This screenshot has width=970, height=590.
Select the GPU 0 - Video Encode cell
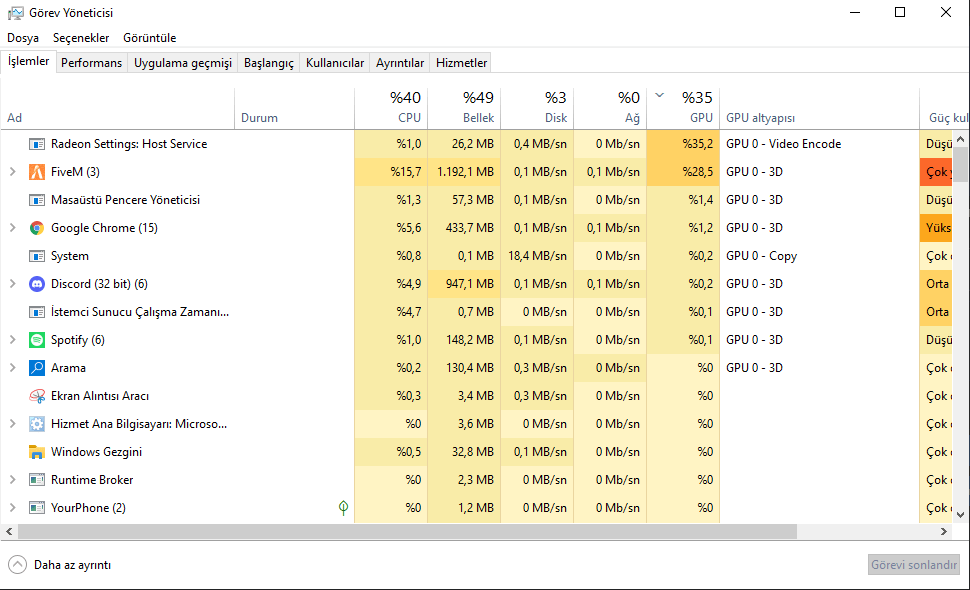pyautogui.click(x=820, y=144)
